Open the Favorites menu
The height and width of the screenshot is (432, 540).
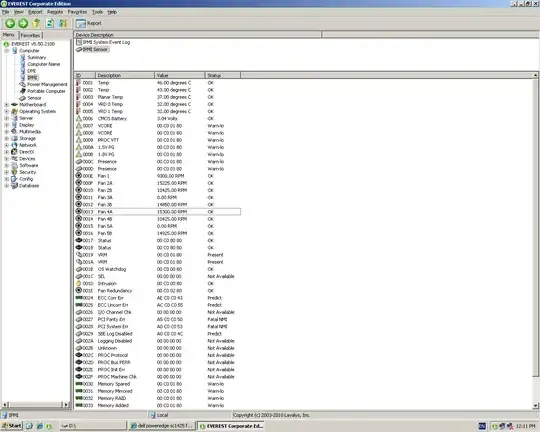(77, 12)
